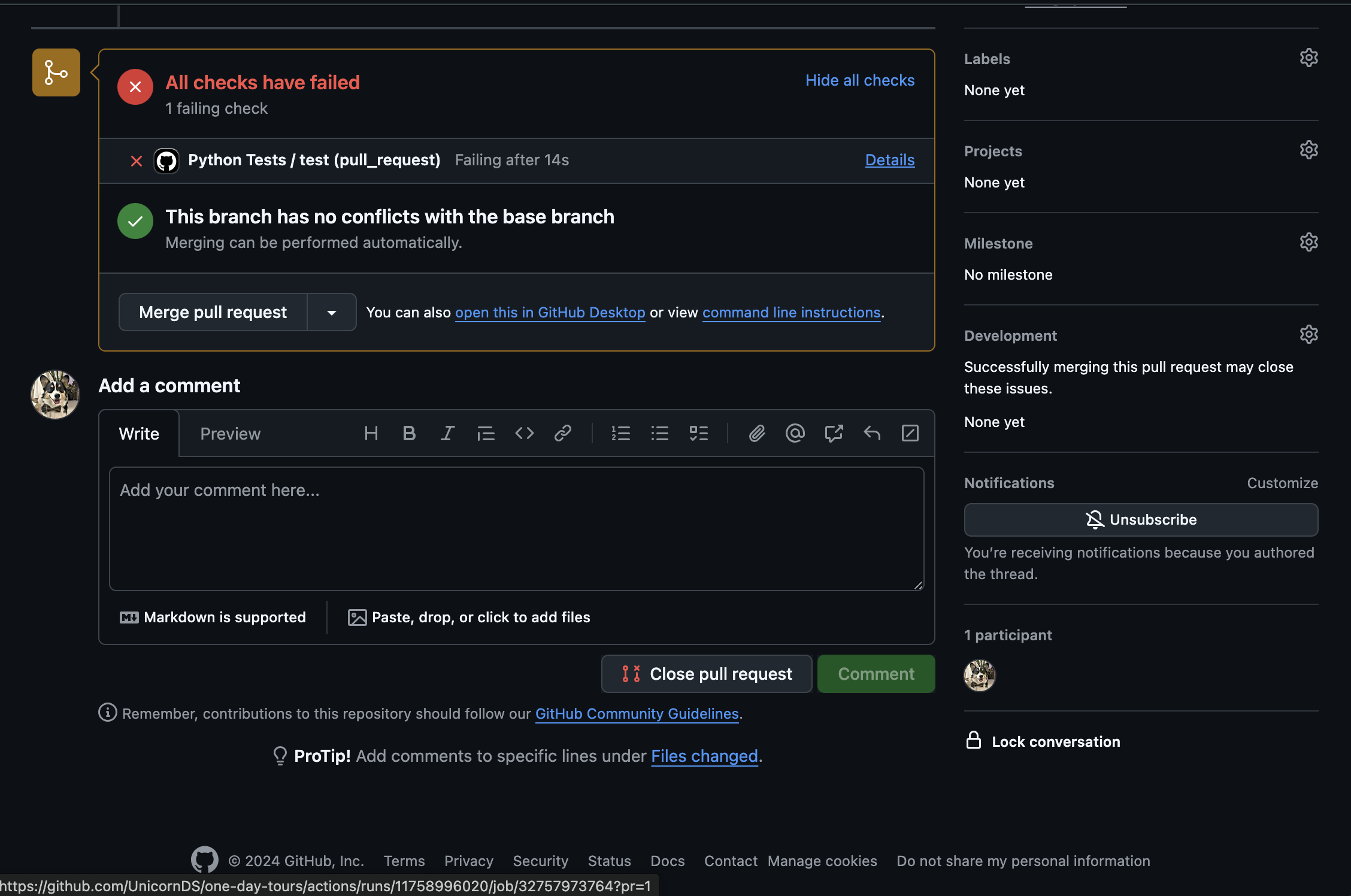Open GitHub Community Guidelines link
Screen dimensions: 1351x896
637,713
